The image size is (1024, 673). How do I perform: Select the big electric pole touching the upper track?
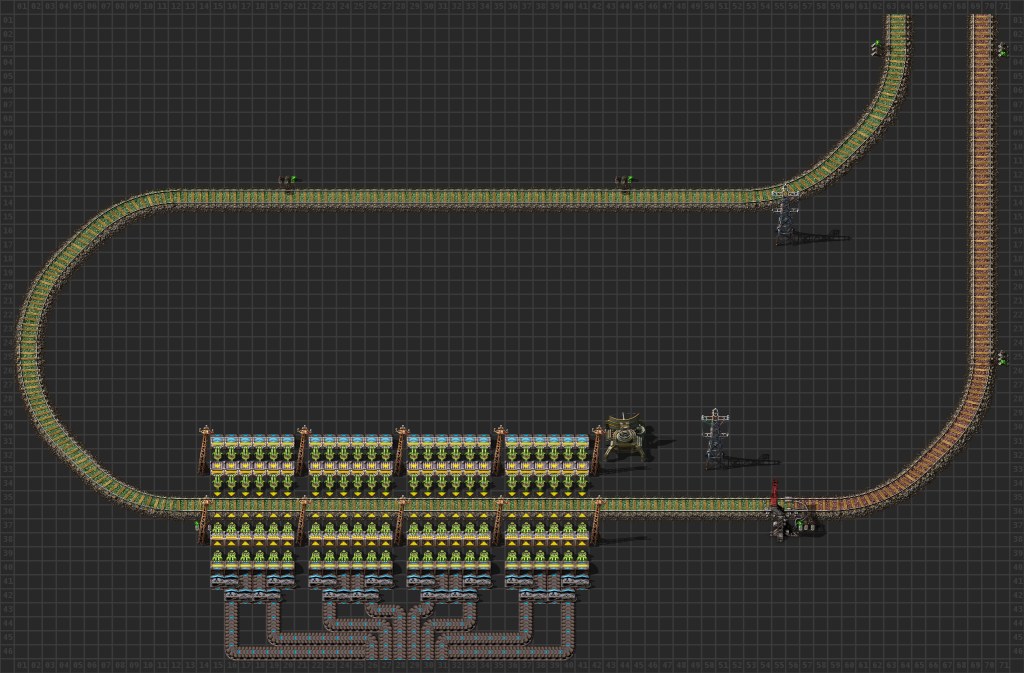[786, 216]
